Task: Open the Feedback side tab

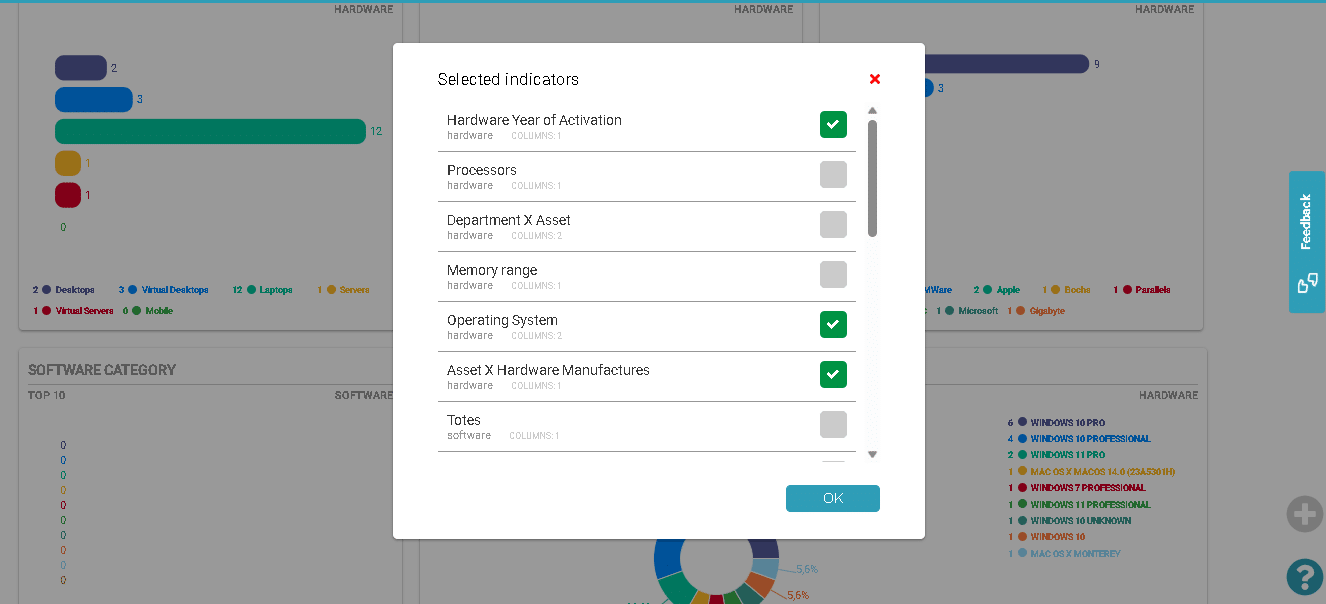Action: click(x=1307, y=242)
